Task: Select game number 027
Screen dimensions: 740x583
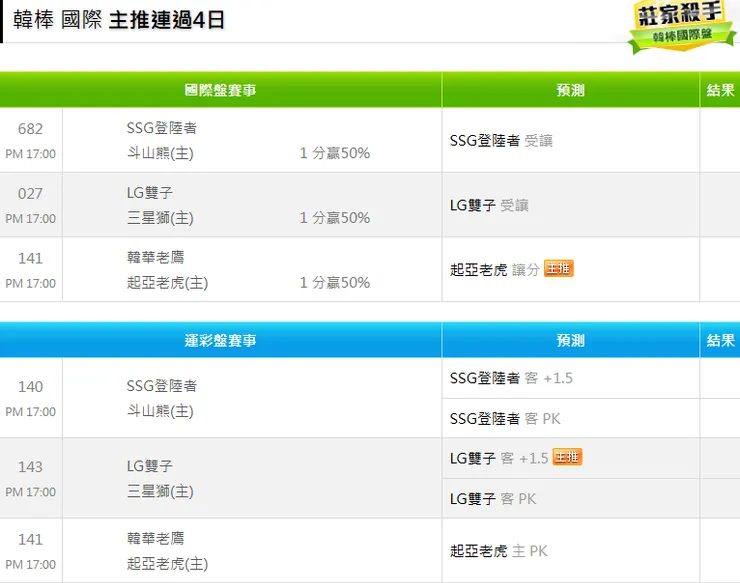Action: 30,194
